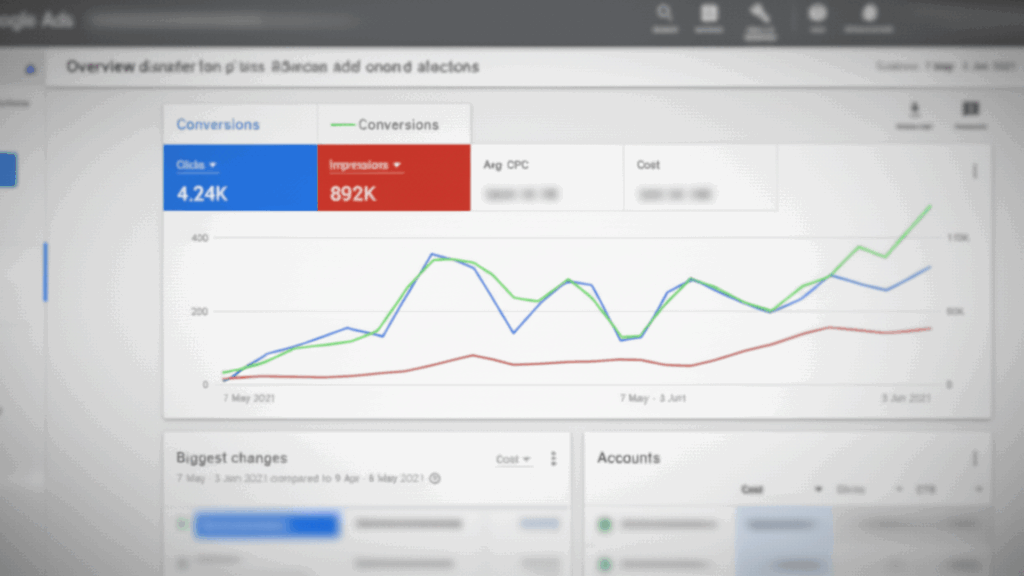Select the blue Conversions tab
1024x576 pixels.
click(218, 125)
